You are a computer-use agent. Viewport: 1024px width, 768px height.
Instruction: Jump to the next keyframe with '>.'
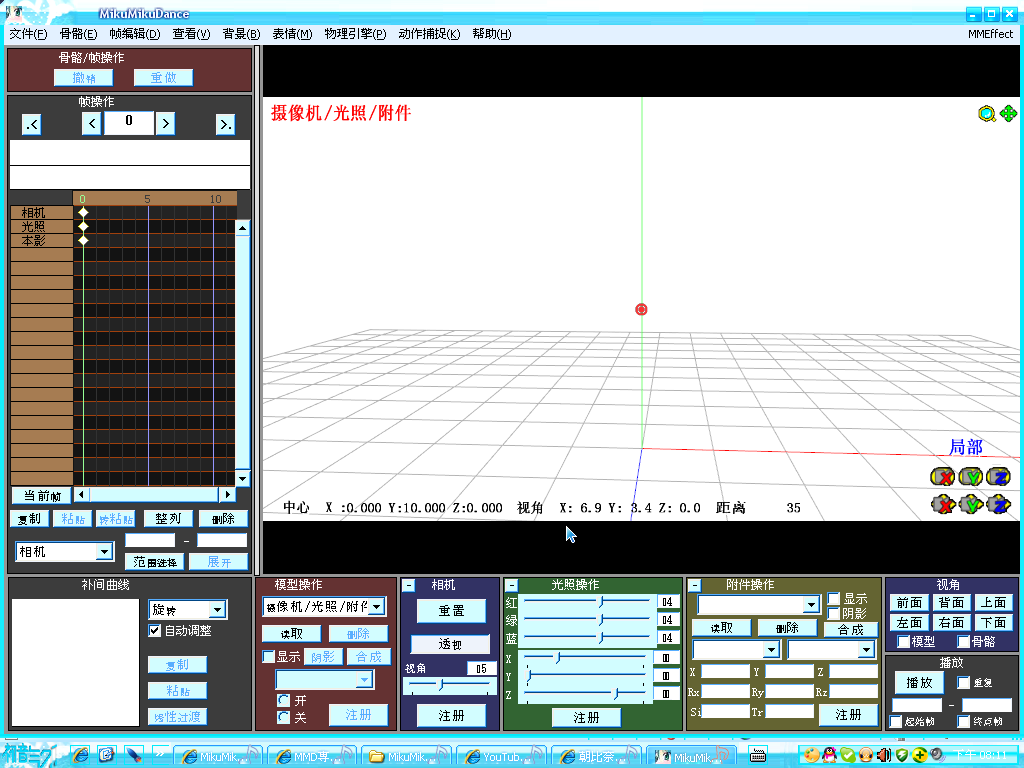pyautogui.click(x=225, y=123)
